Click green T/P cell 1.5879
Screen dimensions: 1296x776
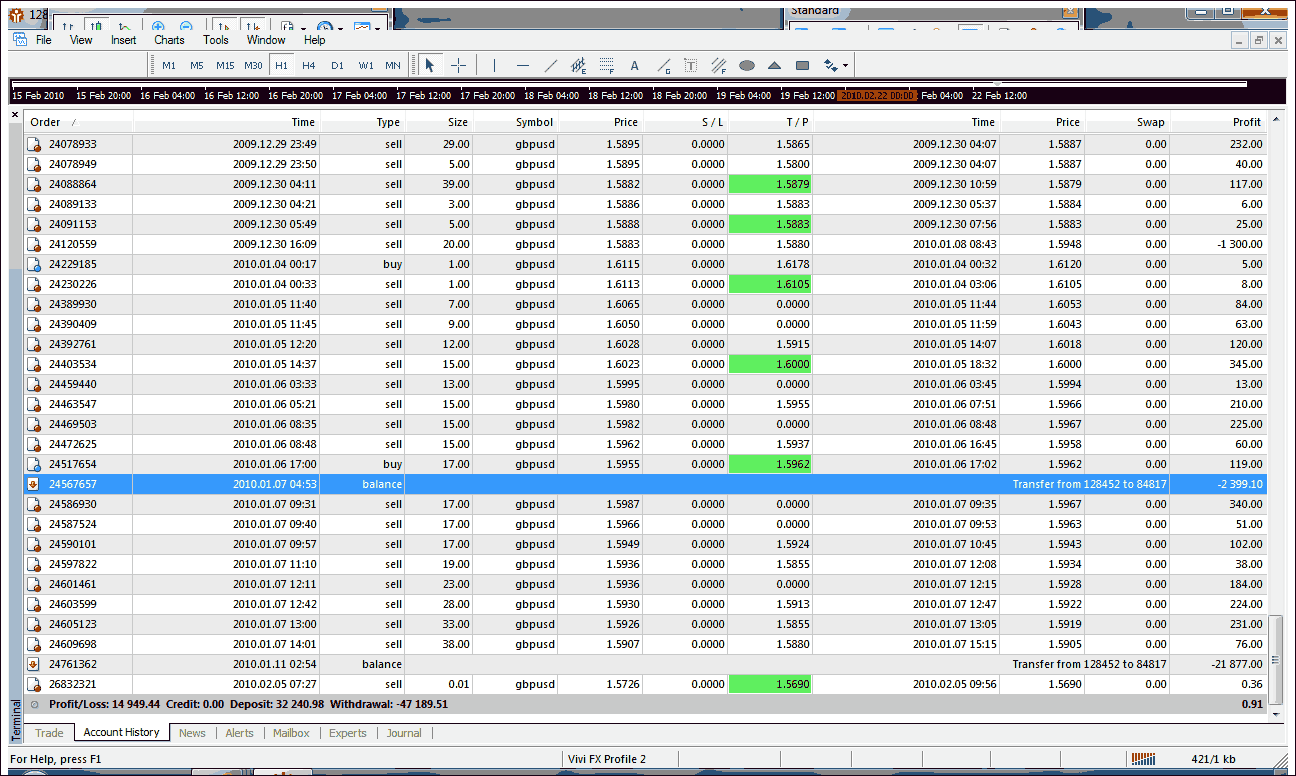tap(771, 184)
